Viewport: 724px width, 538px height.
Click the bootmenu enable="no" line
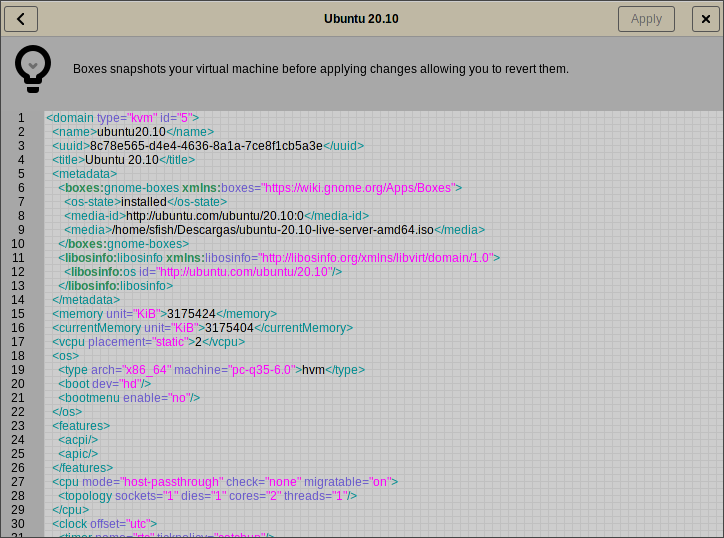coord(129,398)
